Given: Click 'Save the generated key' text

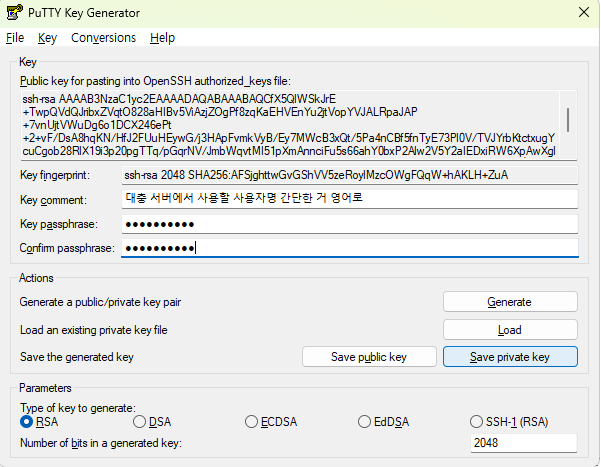Looking at the screenshot, I should tap(77, 357).
